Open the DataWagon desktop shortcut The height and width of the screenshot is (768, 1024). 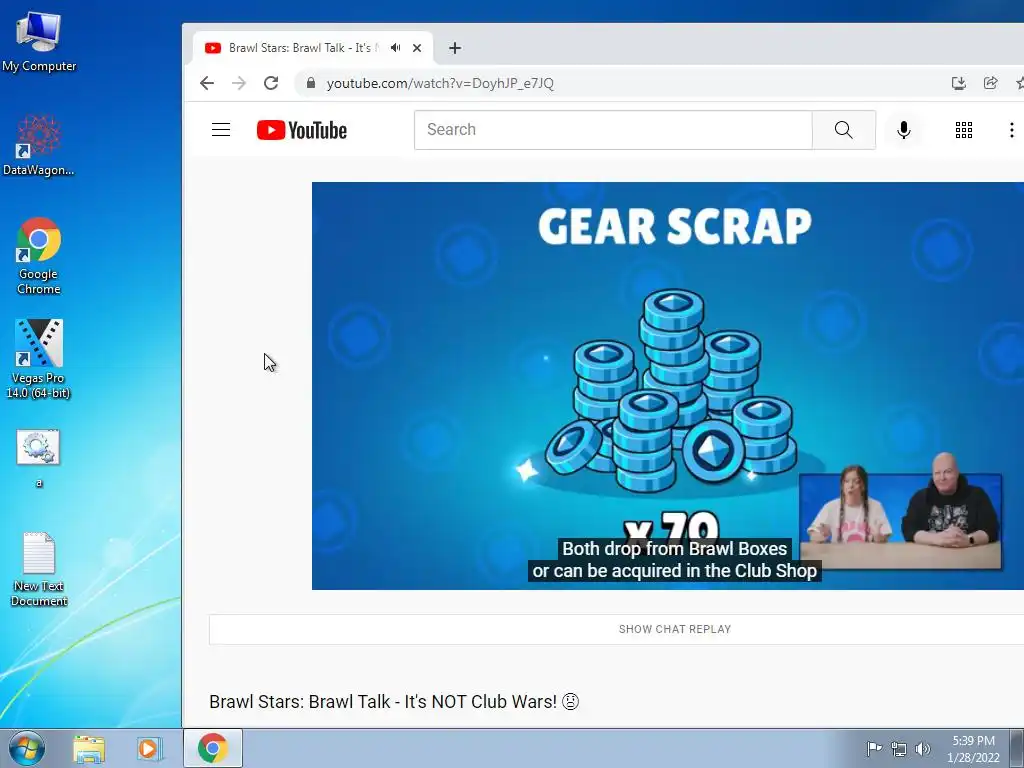[39, 145]
